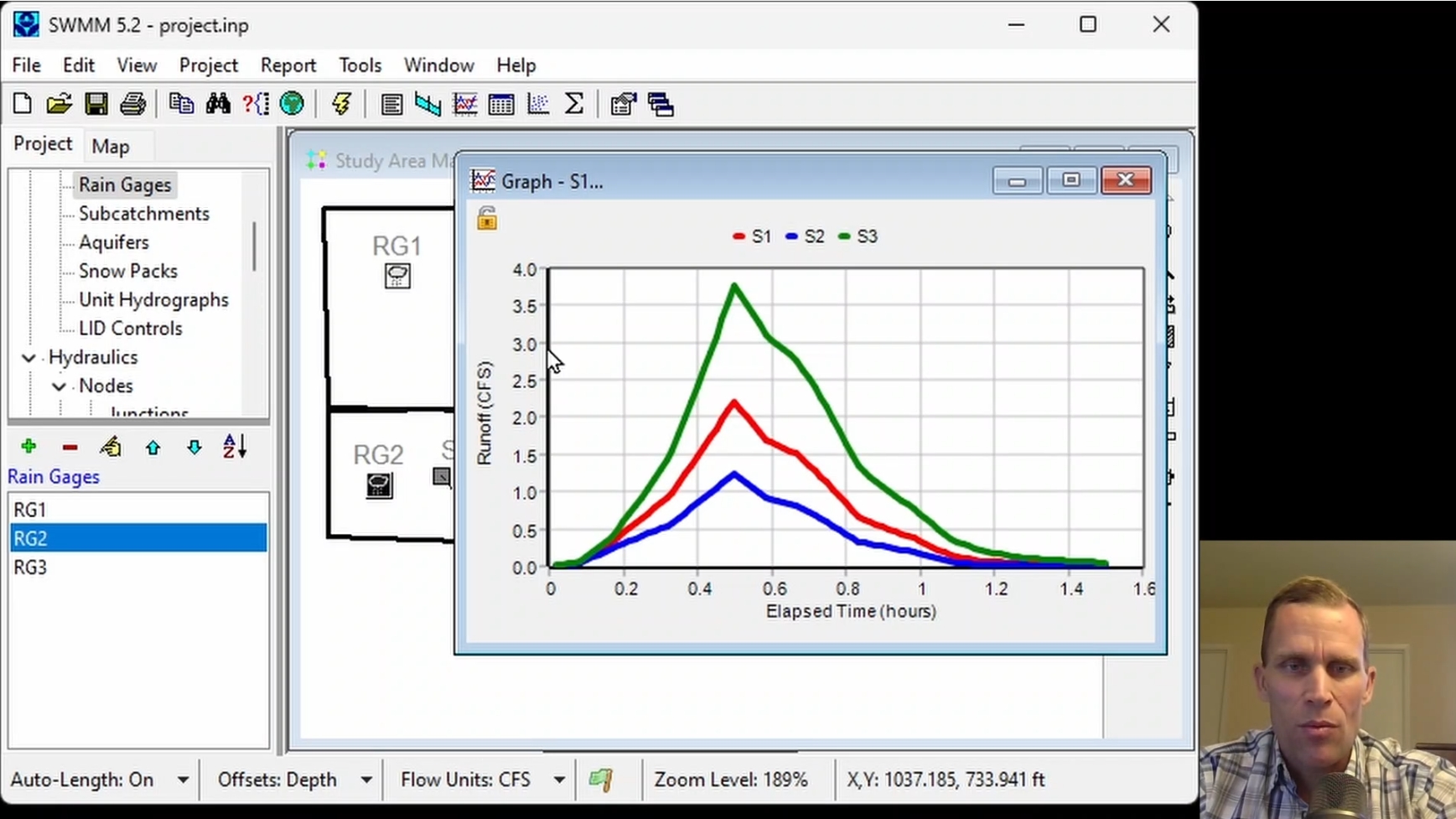Click the project tree vertical scrollbar
This screenshot has width=1456, height=819.
(254, 246)
